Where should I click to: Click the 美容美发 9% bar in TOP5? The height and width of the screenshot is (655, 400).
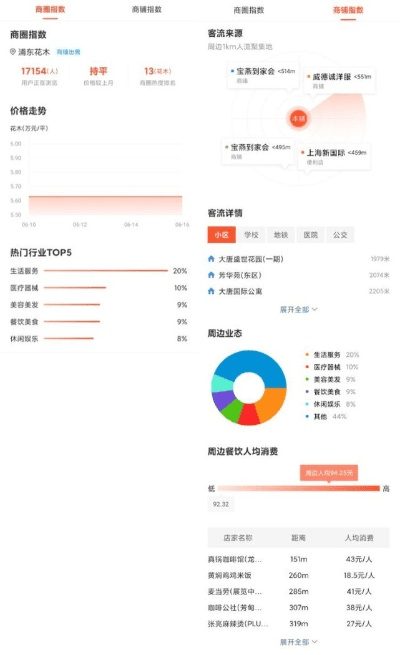72,305
